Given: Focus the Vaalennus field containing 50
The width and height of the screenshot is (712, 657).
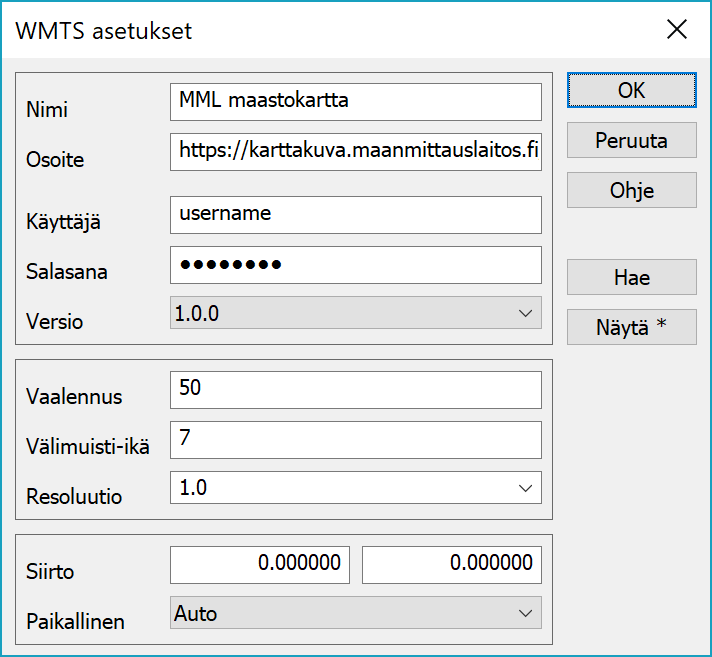Looking at the screenshot, I should (355, 389).
